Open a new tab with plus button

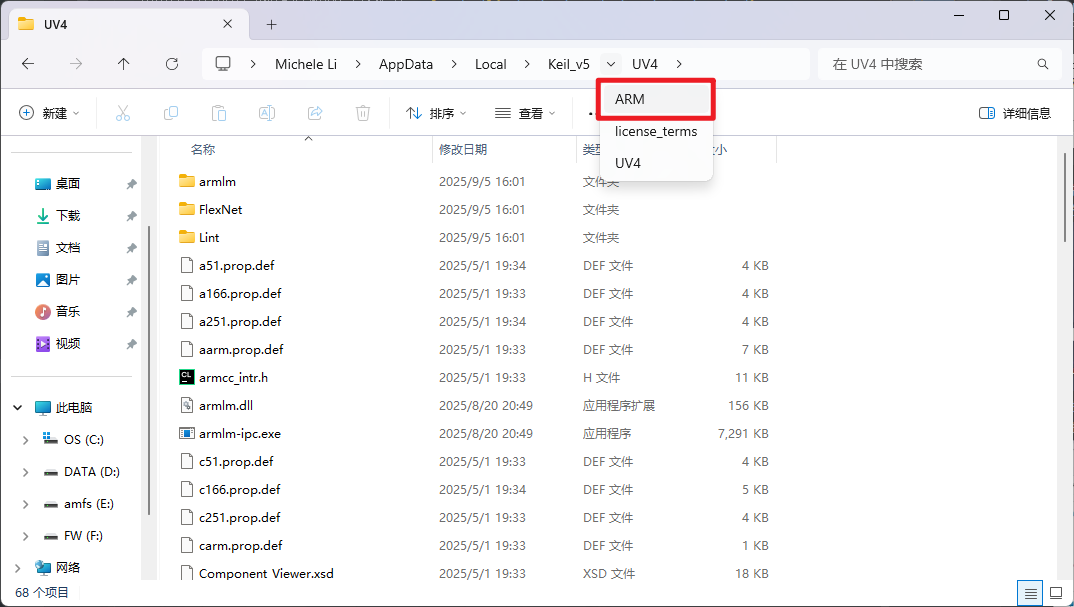[x=271, y=24]
